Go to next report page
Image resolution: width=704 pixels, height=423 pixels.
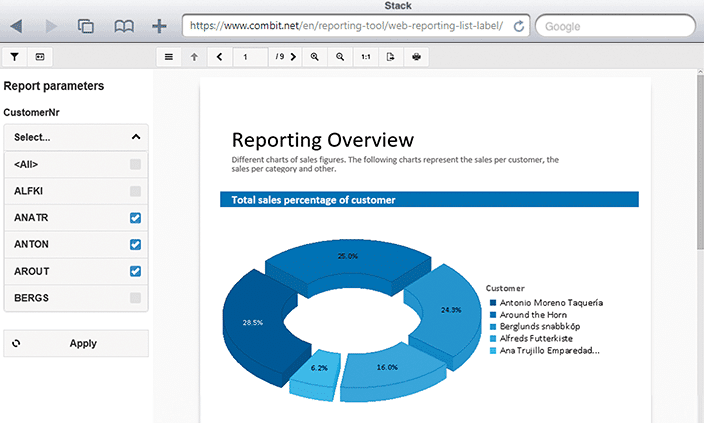(294, 57)
